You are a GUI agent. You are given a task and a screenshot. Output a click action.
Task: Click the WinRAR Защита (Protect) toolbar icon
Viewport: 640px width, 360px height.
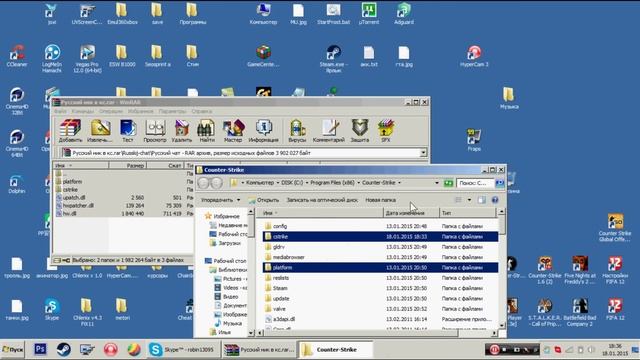[360, 131]
